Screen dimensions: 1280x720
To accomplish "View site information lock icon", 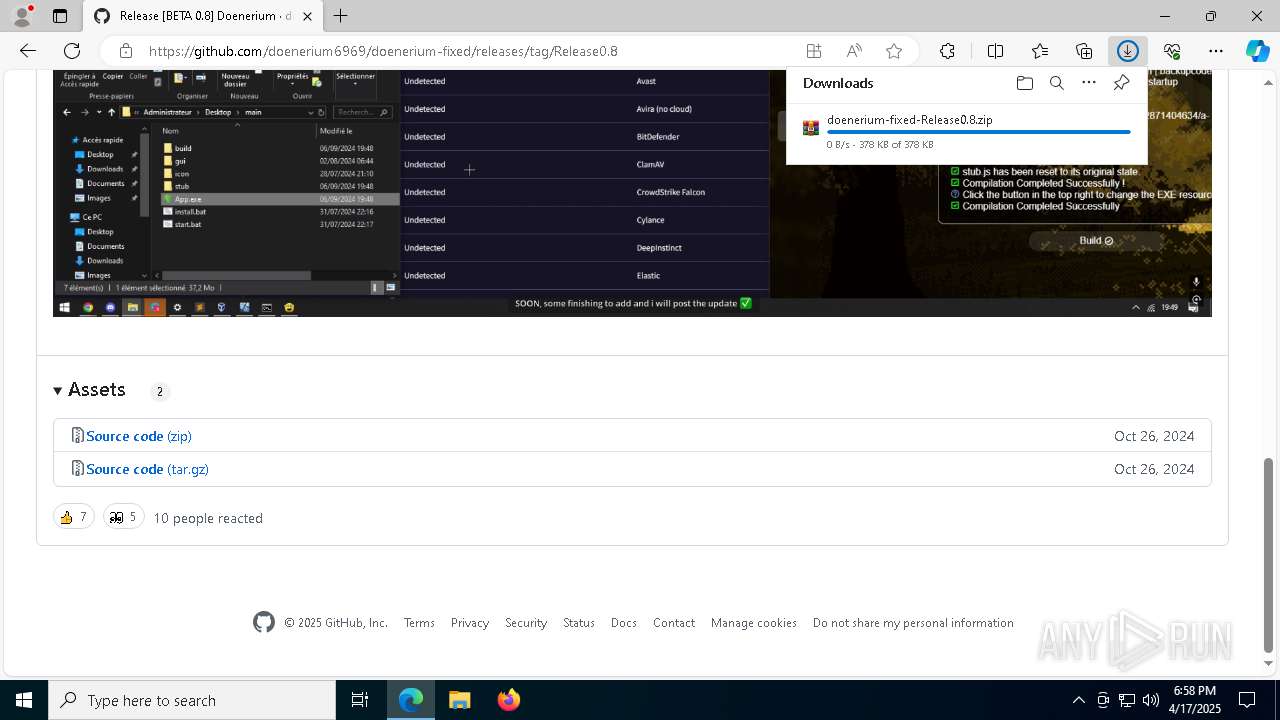I will point(126,51).
